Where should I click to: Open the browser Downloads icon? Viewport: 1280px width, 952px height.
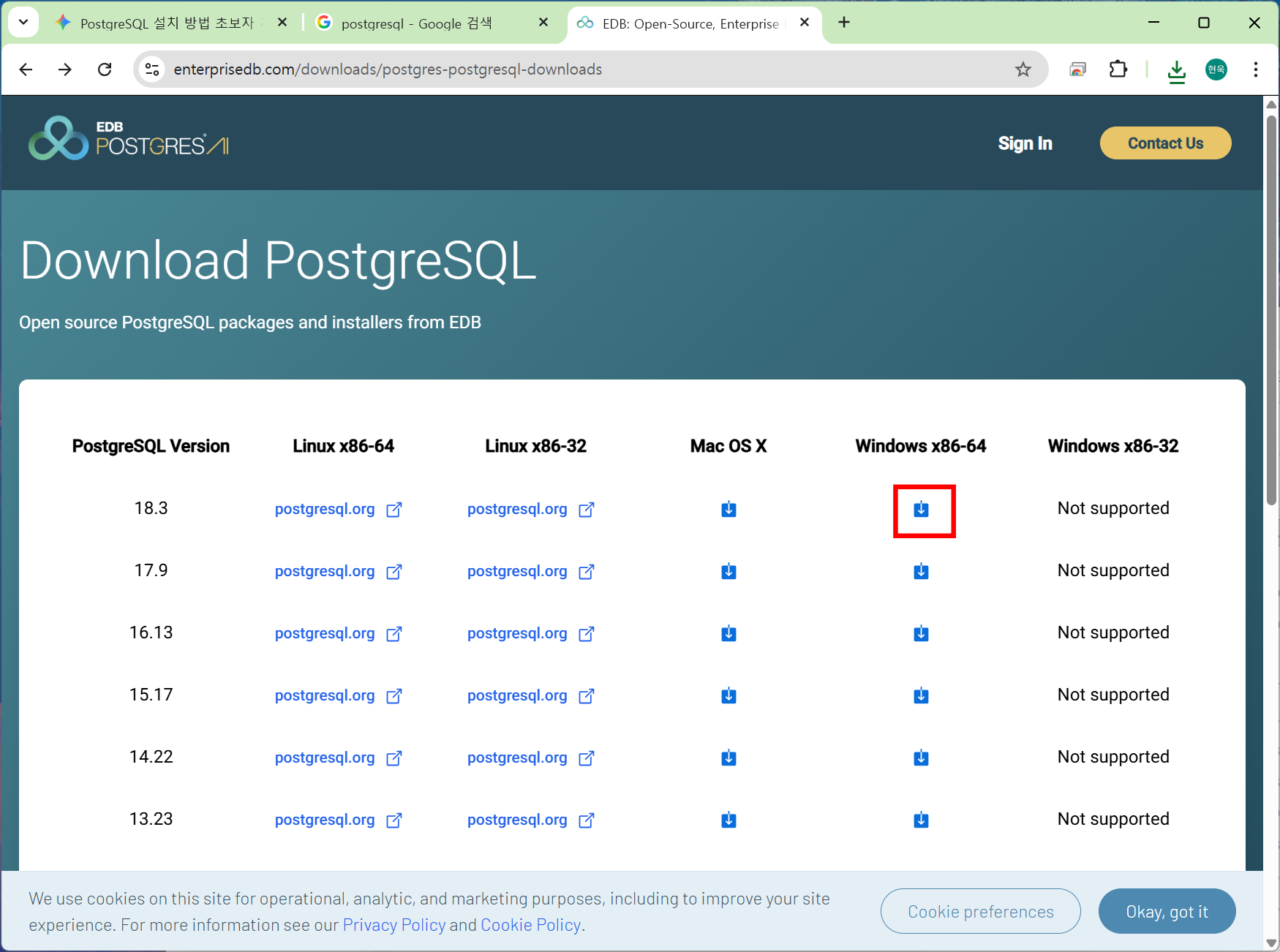[1176, 71]
